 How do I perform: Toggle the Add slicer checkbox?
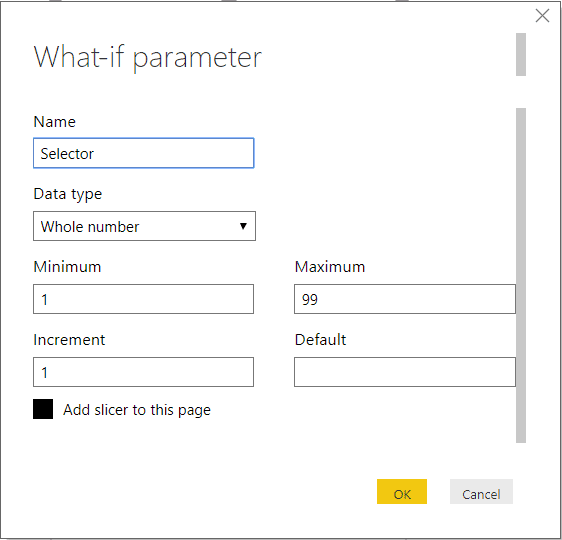pyautogui.click(x=43, y=409)
